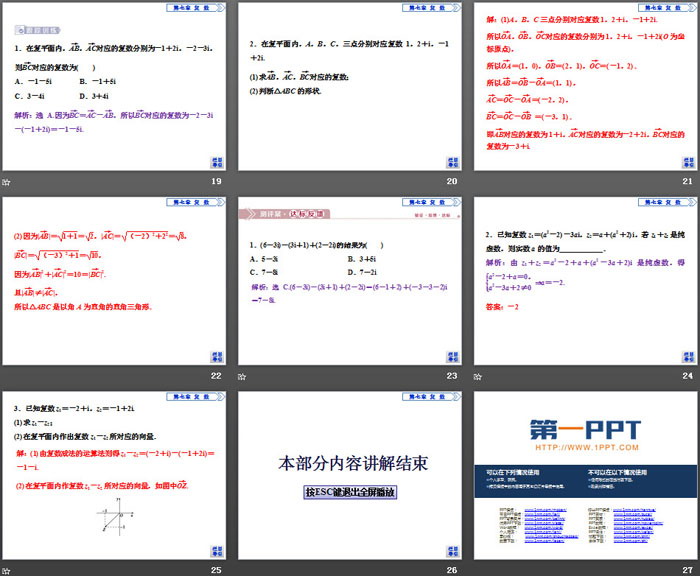Image resolution: width=700 pixels, height=576 pixels.
Task: Click the blue corner navigation icon on slide 23
Action: 453,357
